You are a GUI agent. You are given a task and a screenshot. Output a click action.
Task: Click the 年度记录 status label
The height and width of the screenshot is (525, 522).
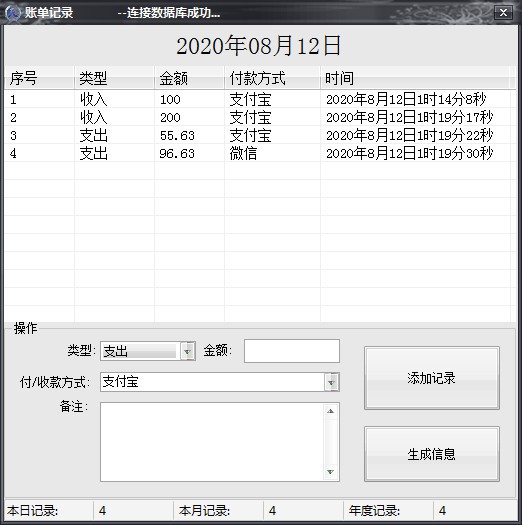[x=374, y=511]
